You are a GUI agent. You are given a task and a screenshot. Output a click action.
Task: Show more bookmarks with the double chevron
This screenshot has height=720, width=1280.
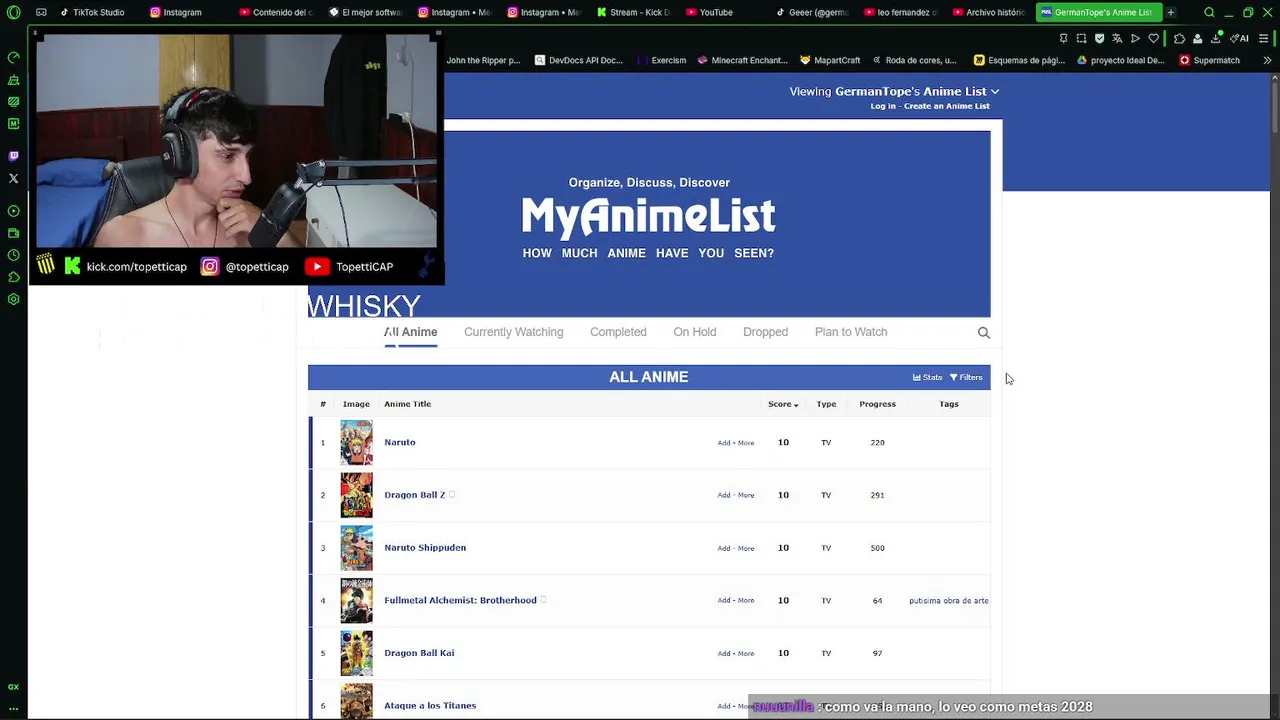pos(1267,60)
